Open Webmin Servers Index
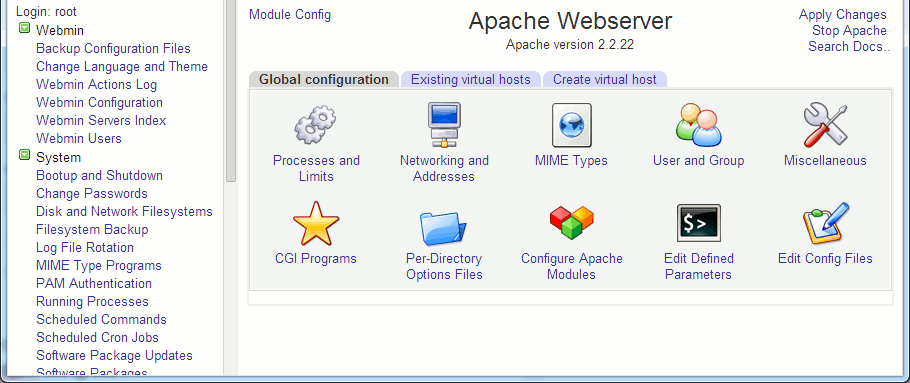The width and height of the screenshot is (910, 383). [101, 121]
